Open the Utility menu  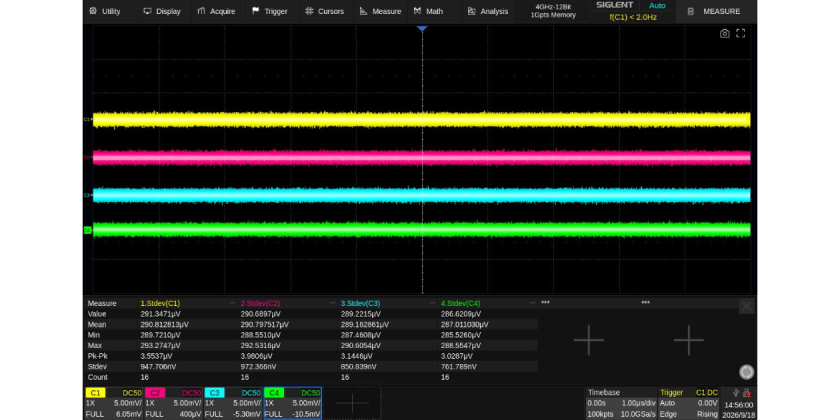(105, 11)
